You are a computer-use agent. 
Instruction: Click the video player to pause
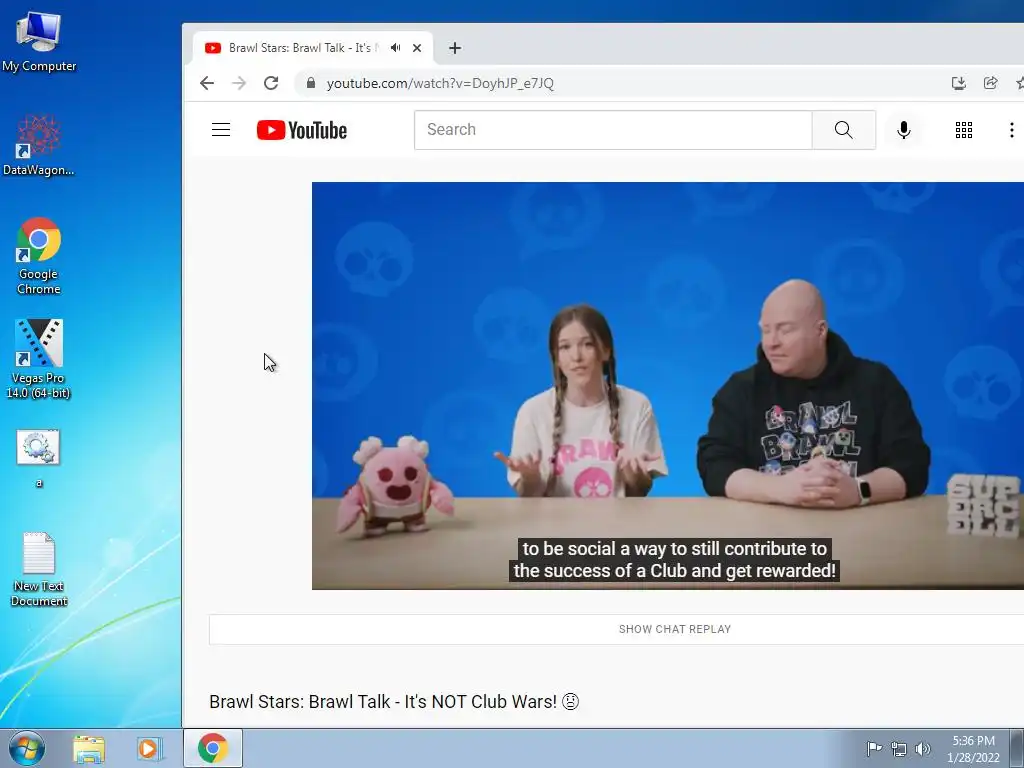(668, 385)
